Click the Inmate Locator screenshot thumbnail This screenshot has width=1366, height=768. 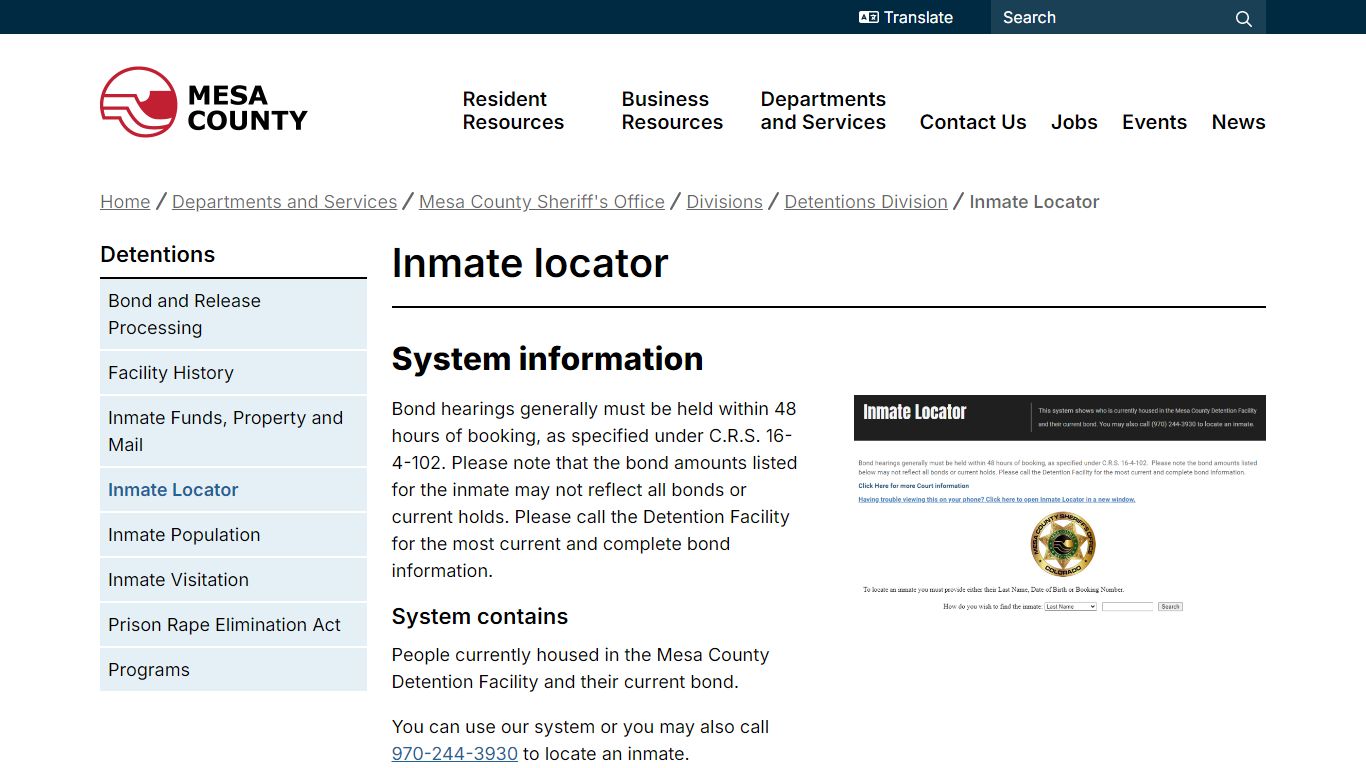click(1060, 503)
